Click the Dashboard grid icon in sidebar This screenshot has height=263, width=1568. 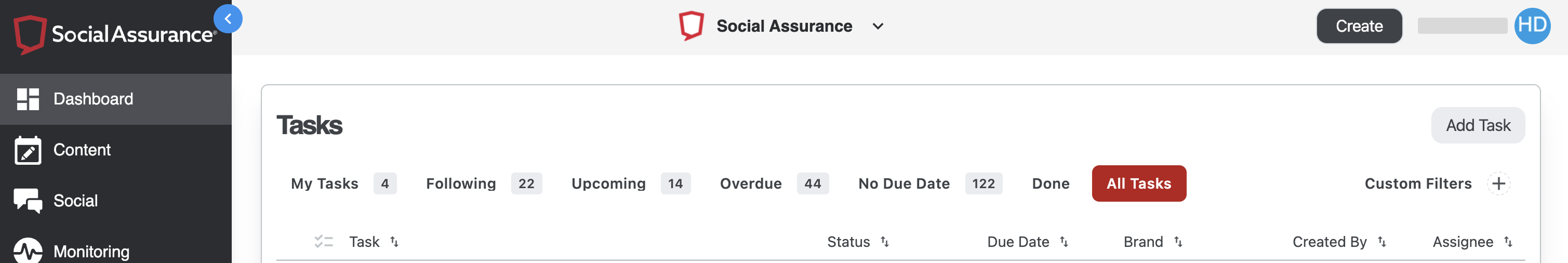point(28,99)
